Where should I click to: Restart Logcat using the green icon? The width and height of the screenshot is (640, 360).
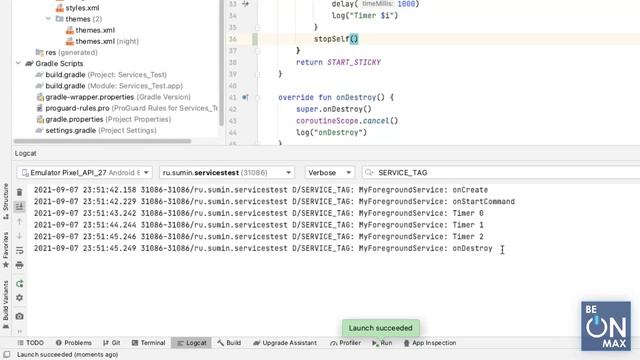[x=19, y=284]
